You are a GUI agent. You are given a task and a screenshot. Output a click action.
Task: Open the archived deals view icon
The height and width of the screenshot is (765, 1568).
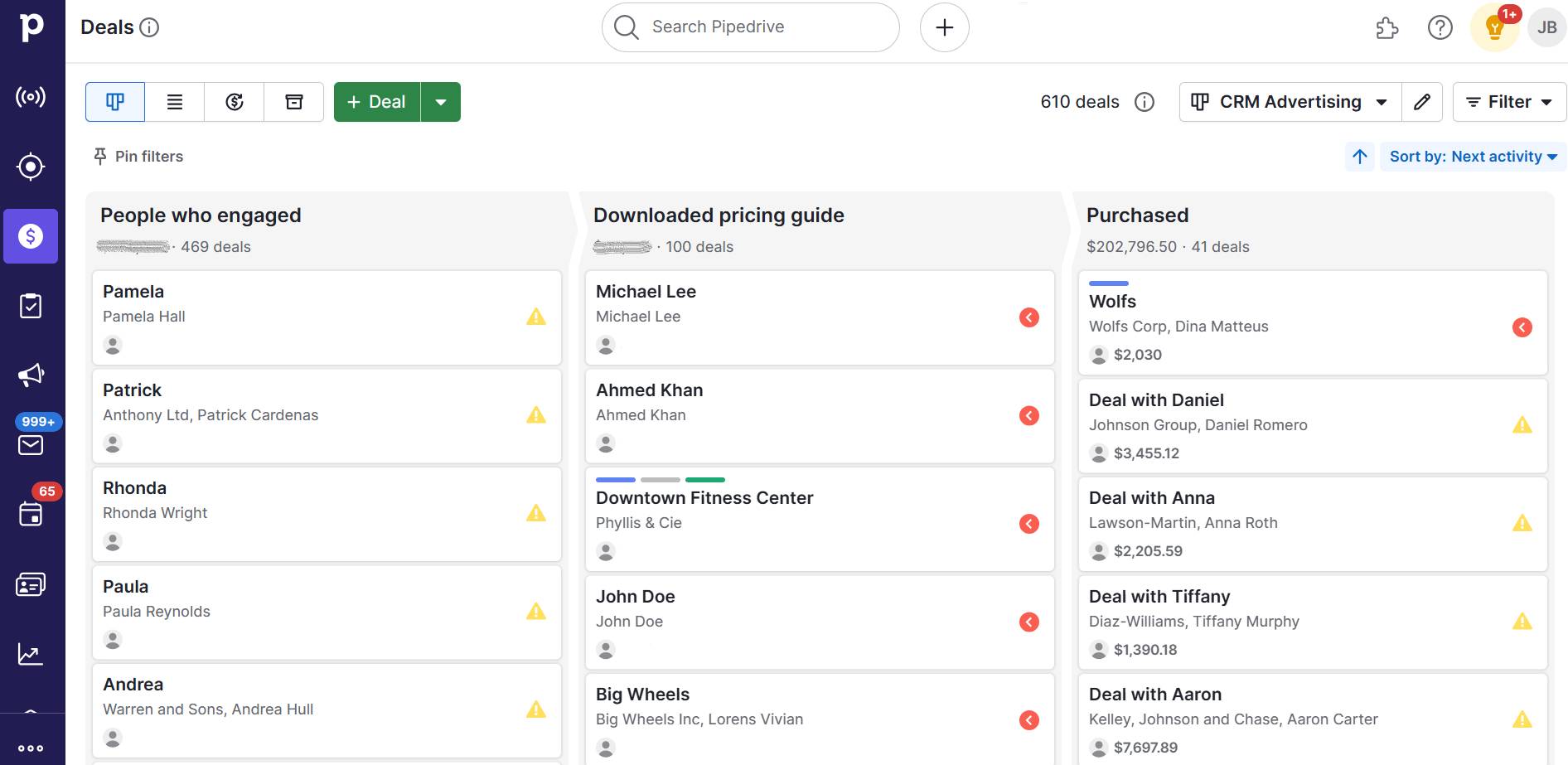coord(293,101)
